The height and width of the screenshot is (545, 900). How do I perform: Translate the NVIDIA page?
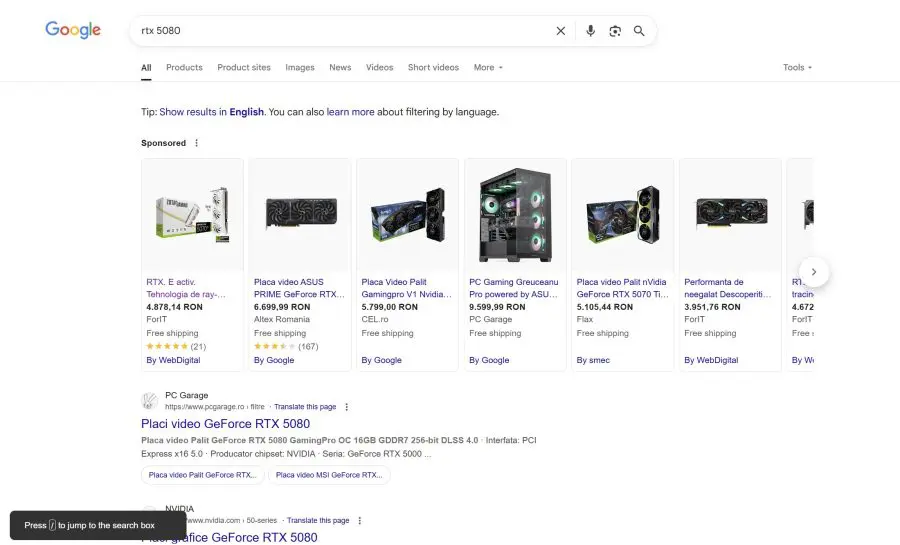coord(318,520)
